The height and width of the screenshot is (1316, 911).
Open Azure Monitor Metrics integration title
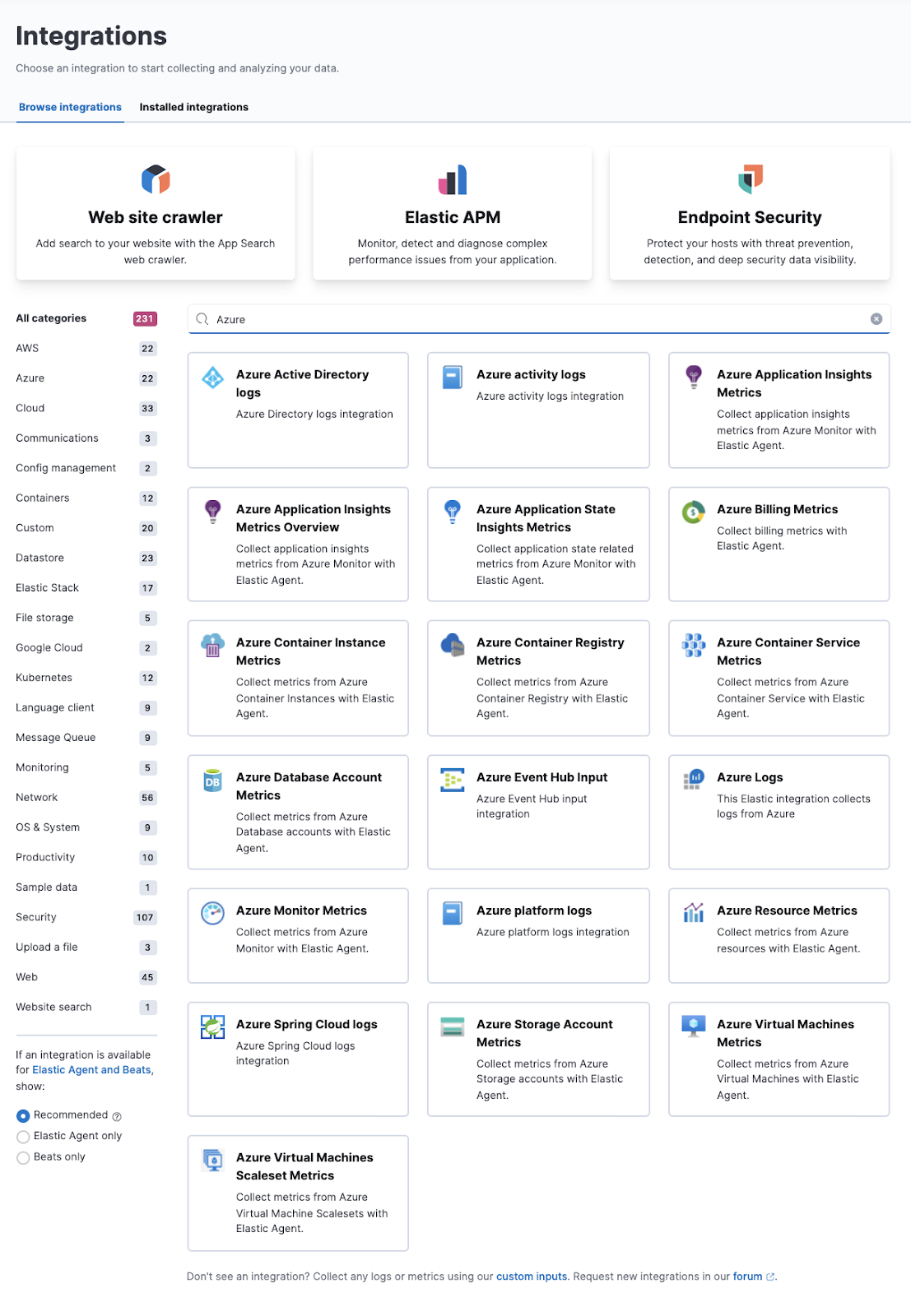pos(301,911)
